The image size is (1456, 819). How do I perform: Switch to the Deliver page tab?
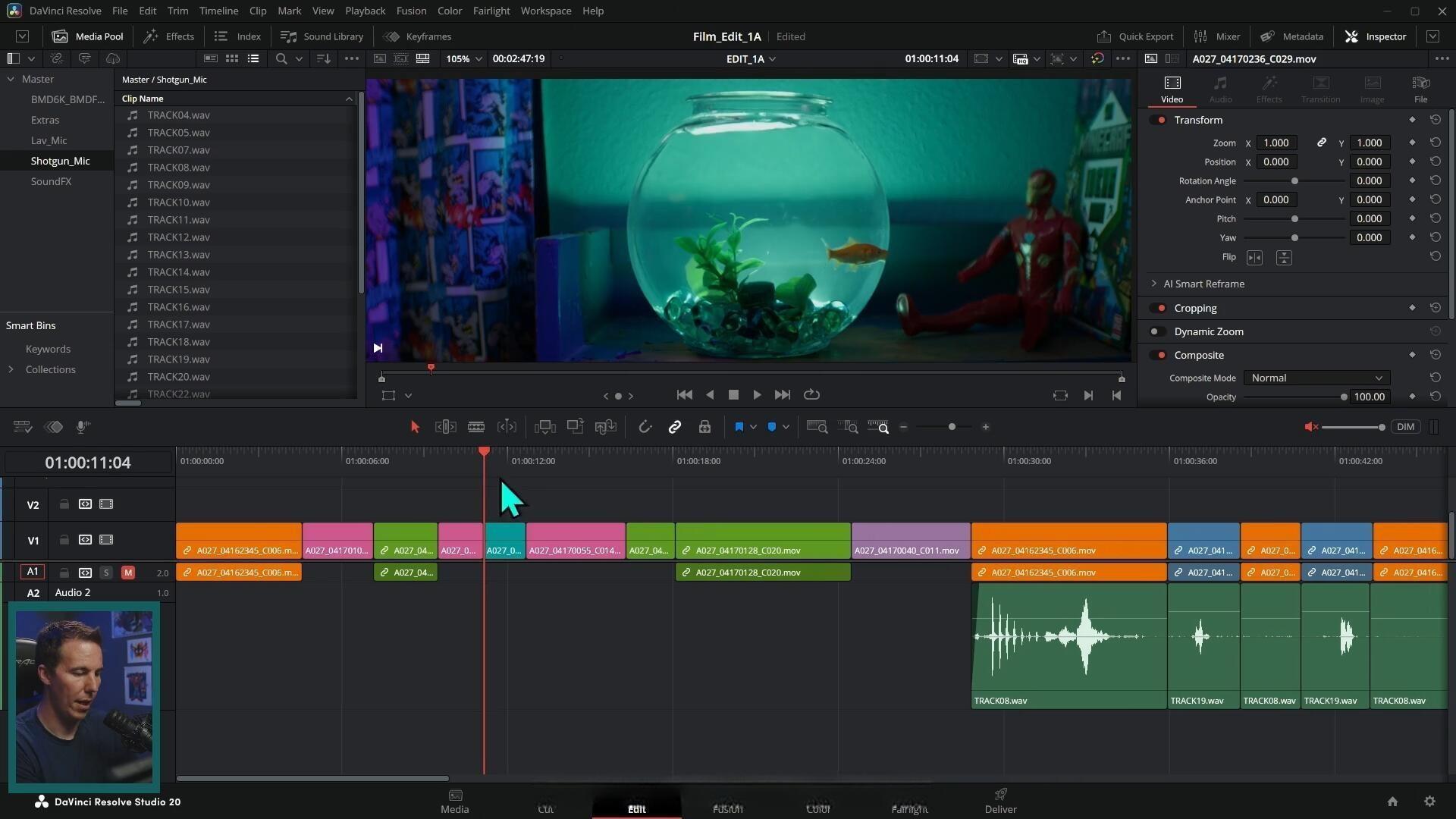pos(1000,800)
